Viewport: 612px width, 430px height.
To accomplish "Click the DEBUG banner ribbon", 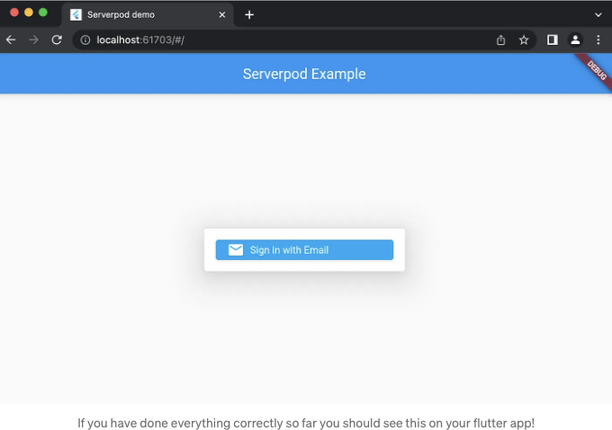I will pyautogui.click(x=595, y=70).
